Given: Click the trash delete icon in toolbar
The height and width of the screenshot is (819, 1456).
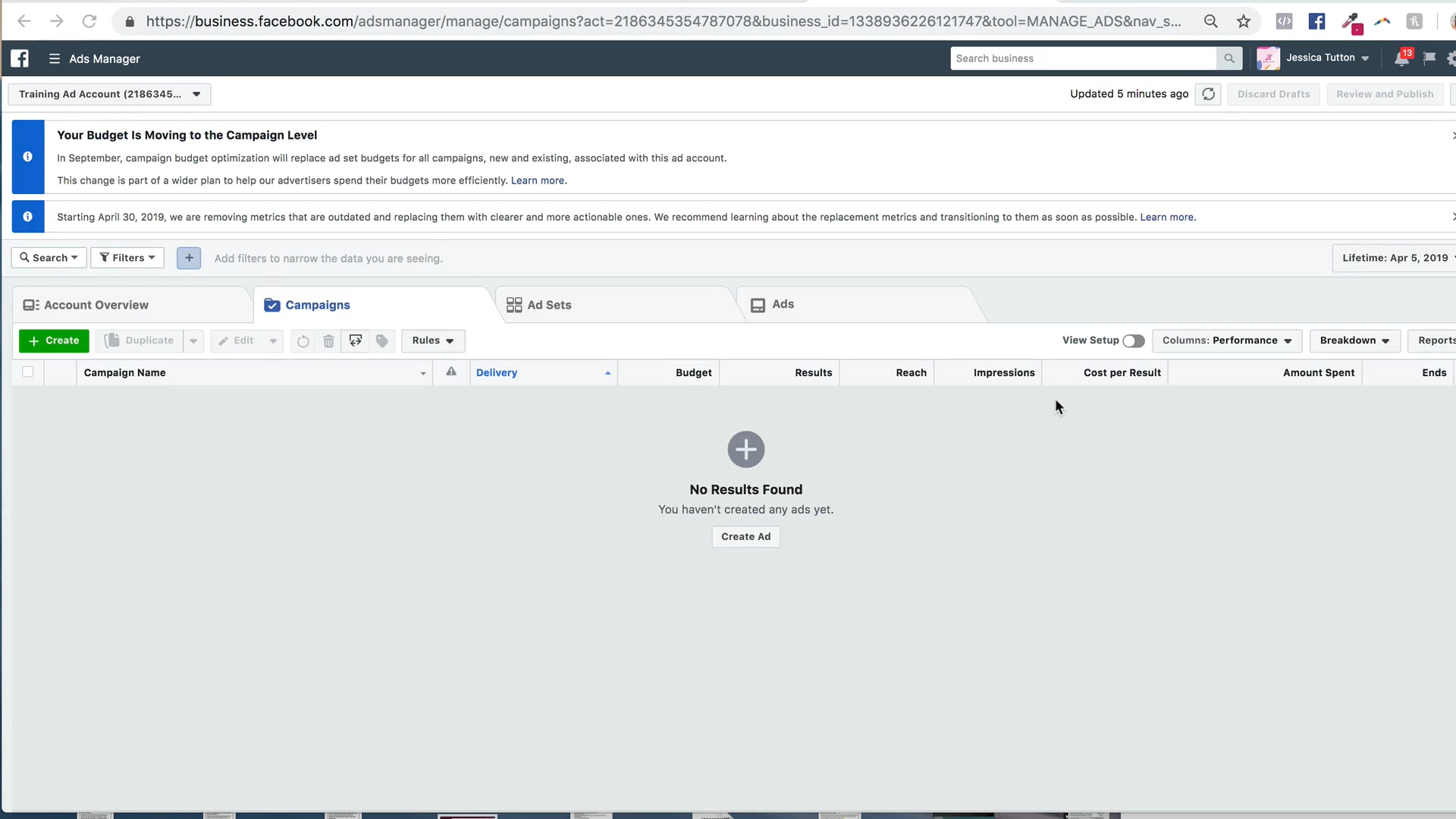Looking at the screenshot, I should [328, 341].
